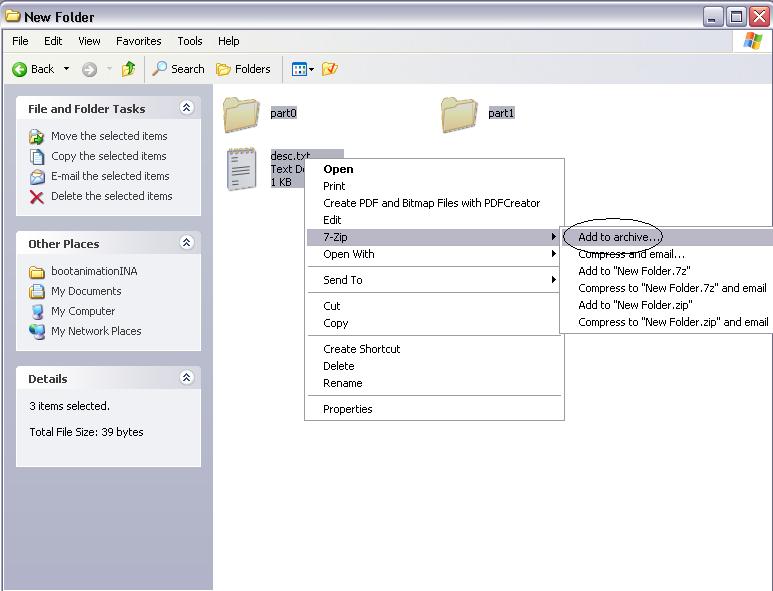Collapse the File and Folder Tasks panel

(x=186, y=108)
